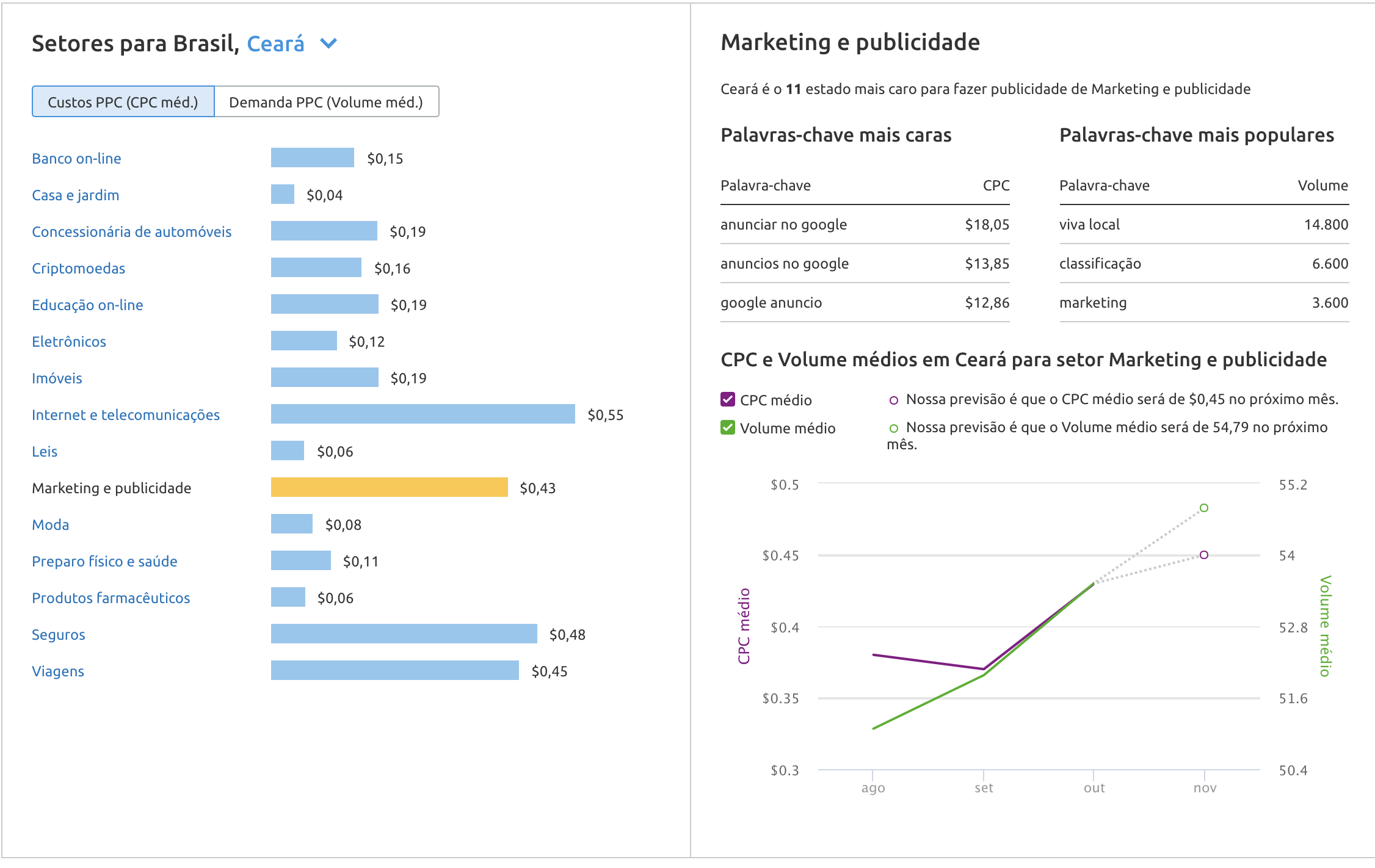Toggle the CPC médio checkbox
The height and width of the screenshot is (868, 1375).
[728, 400]
